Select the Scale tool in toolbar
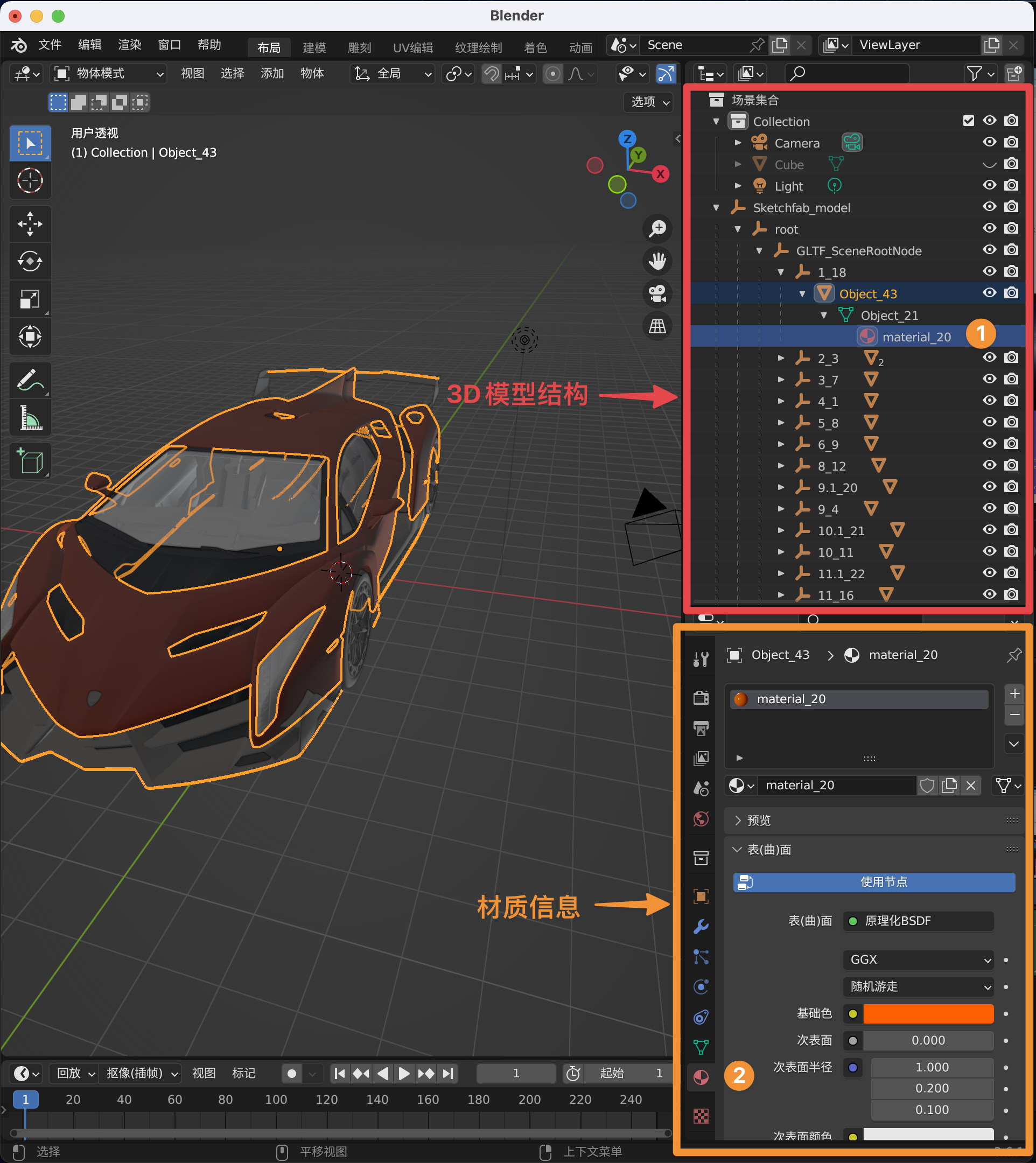Screen dimensions: 1036x1163 [x=30, y=299]
